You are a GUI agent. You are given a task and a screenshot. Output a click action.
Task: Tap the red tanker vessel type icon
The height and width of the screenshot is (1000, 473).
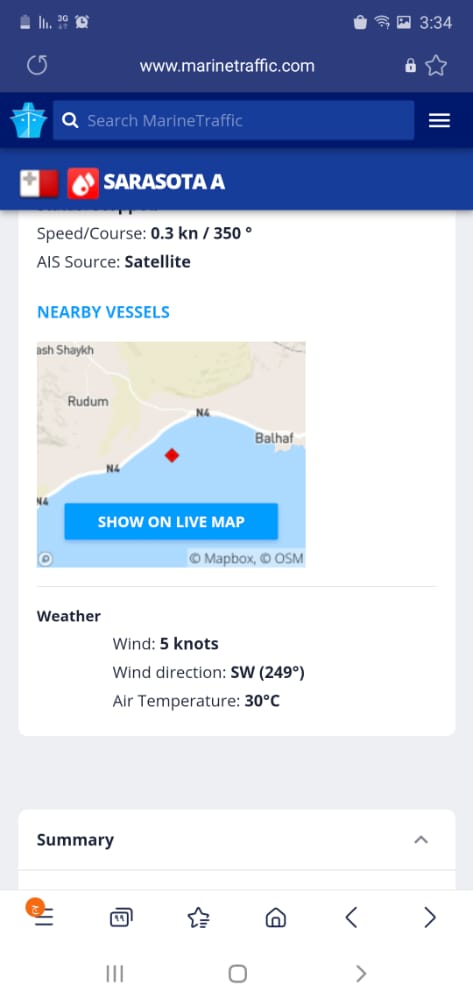click(83, 184)
